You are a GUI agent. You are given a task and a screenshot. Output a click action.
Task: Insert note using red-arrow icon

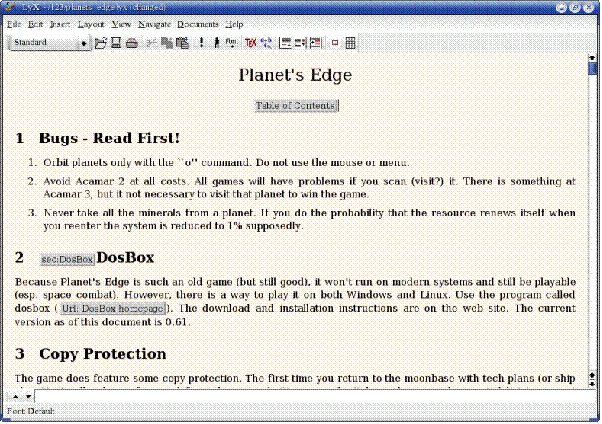click(x=315, y=43)
